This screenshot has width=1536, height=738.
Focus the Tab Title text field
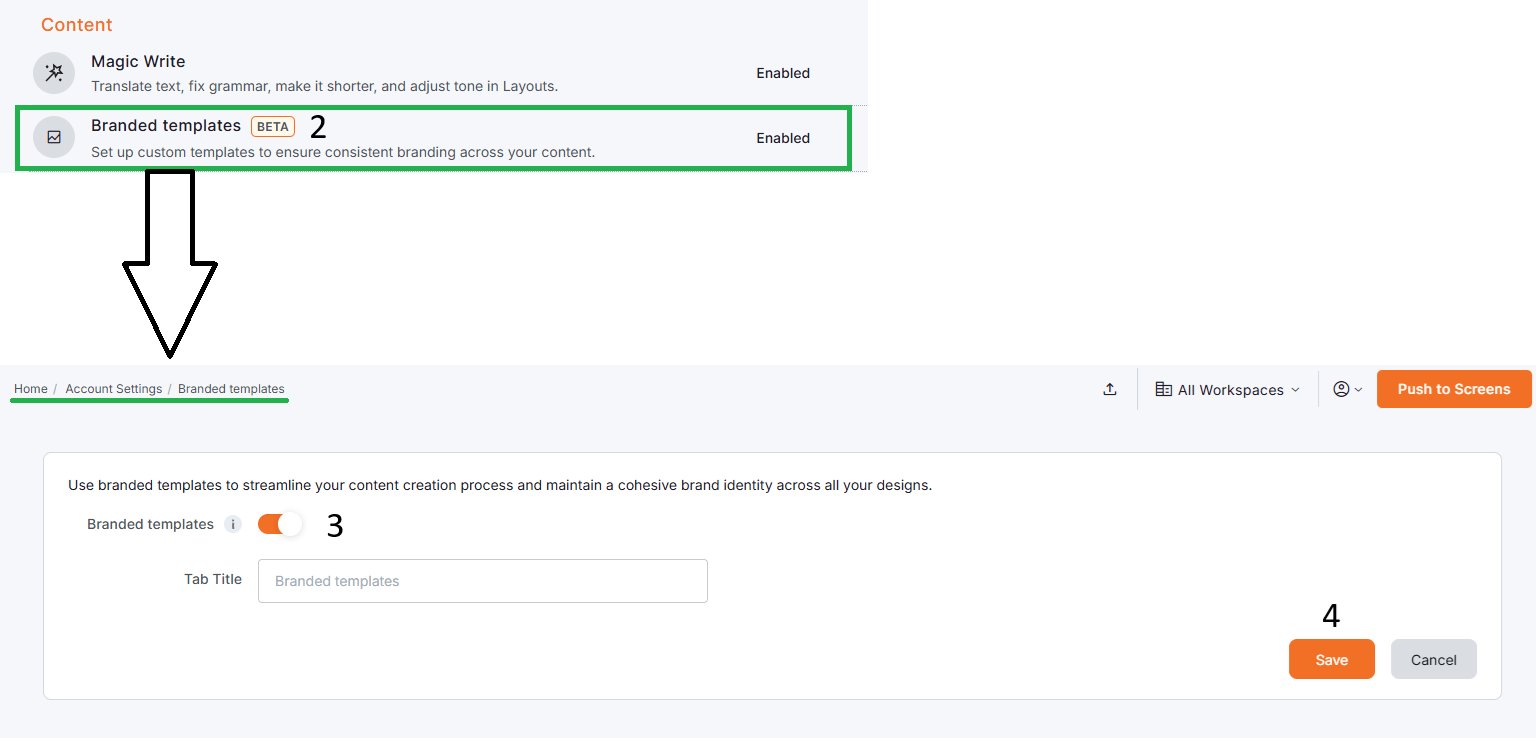(482, 581)
